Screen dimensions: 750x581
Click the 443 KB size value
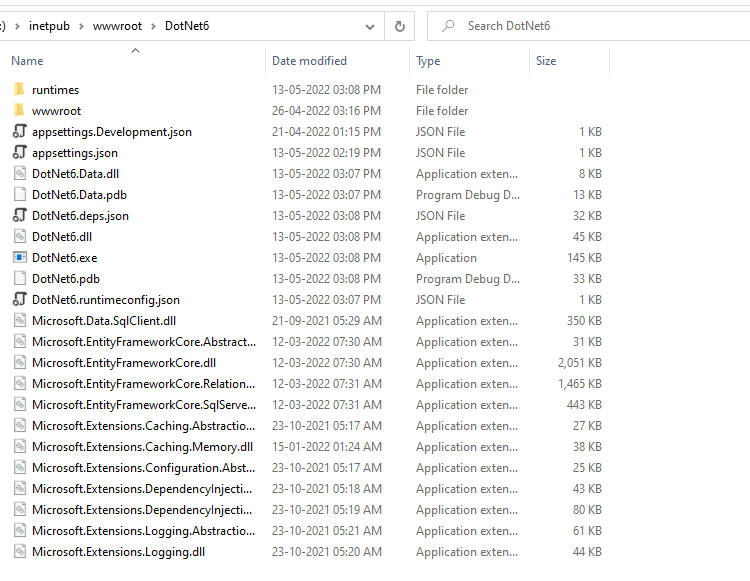584,405
